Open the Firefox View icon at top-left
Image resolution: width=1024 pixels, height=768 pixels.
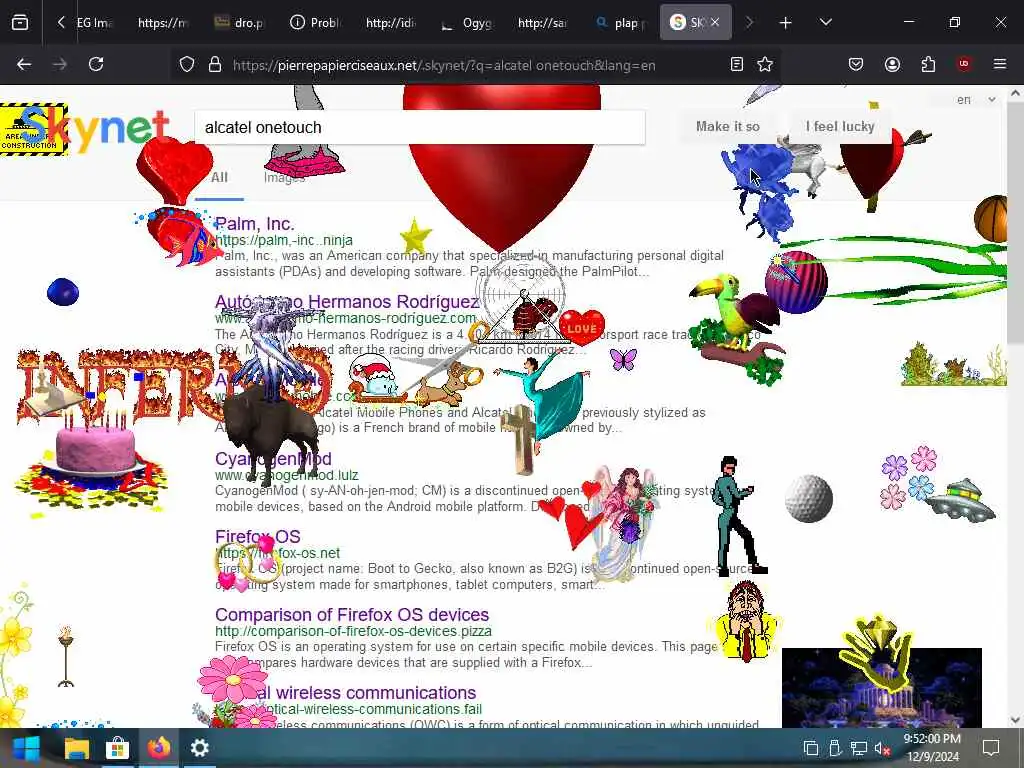pyautogui.click(x=20, y=22)
